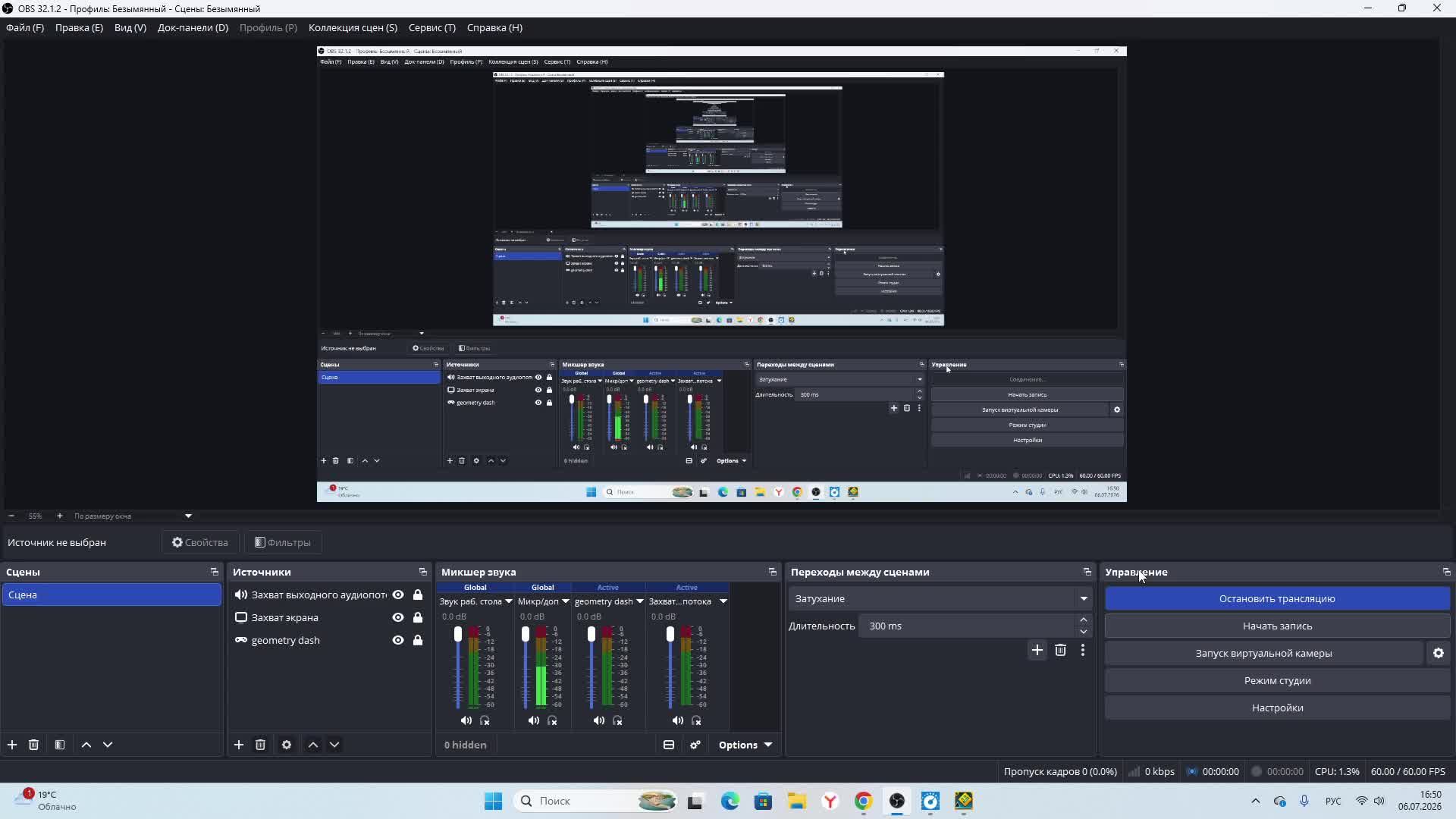This screenshot has width=1456, height=819.
Task: Move the source up in Источники
Action: coord(313,745)
